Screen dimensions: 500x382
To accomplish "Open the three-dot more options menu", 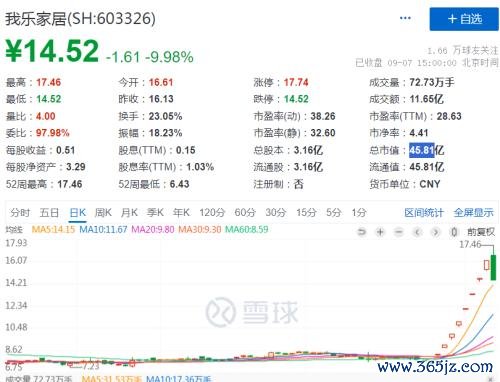I will click(405, 18).
